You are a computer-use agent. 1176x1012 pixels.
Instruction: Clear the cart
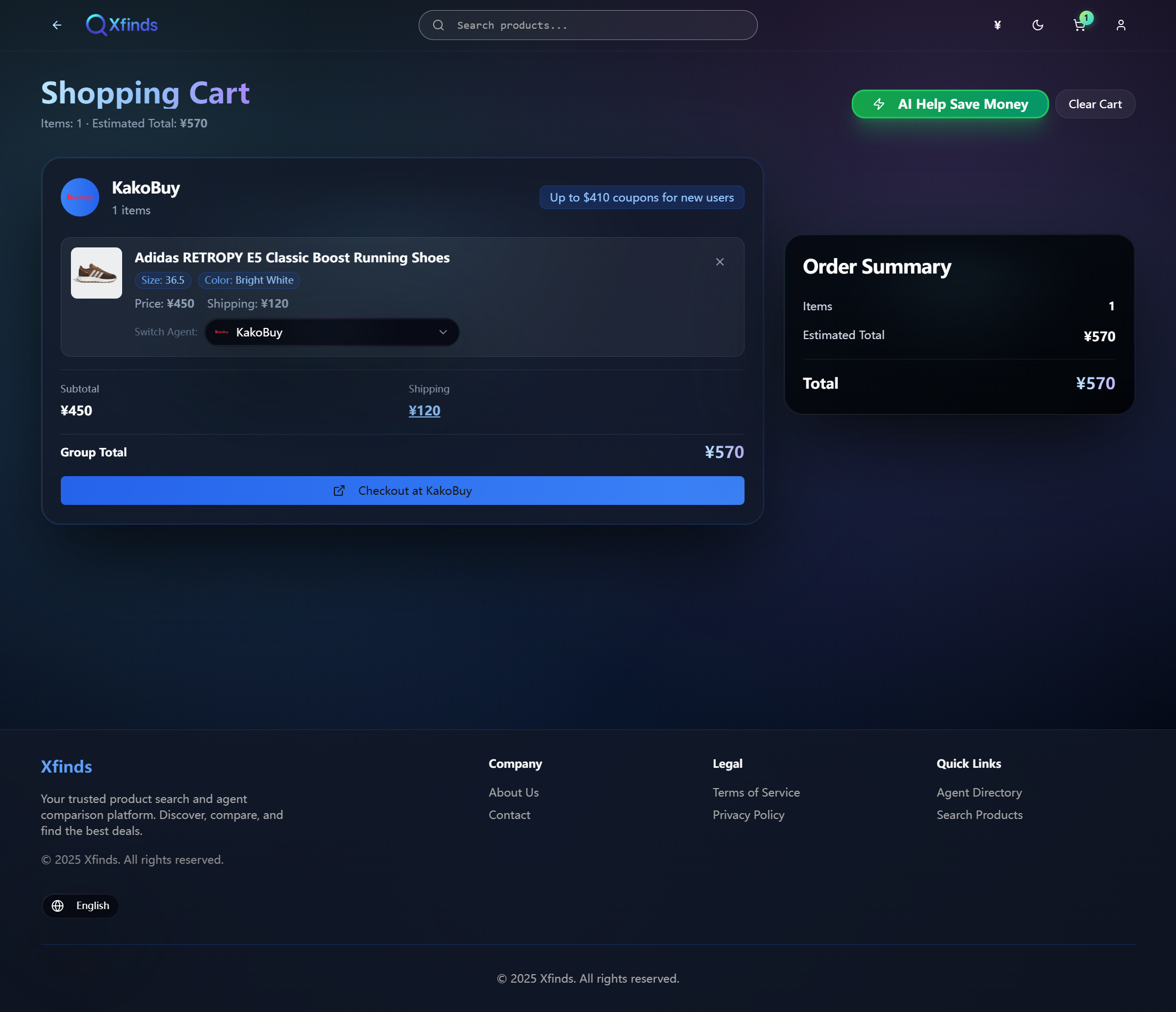[1095, 105]
